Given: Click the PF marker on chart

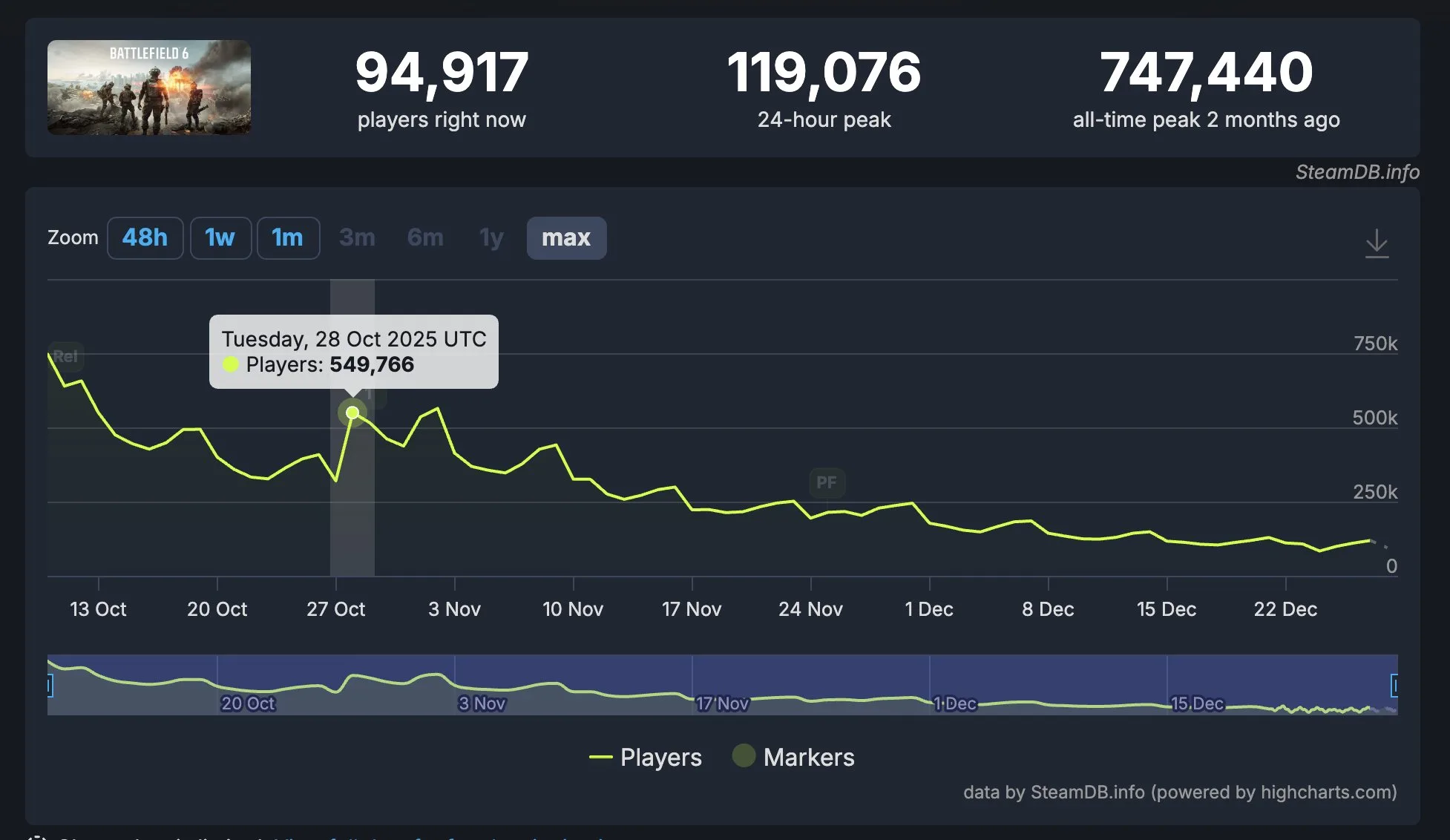Looking at the screenshot, I should pos(827,482).
